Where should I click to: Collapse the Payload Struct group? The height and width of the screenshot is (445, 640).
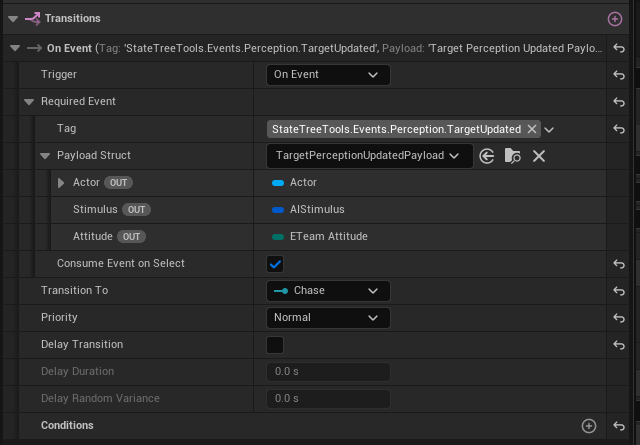pyautogui.click(x=45, y=156)
